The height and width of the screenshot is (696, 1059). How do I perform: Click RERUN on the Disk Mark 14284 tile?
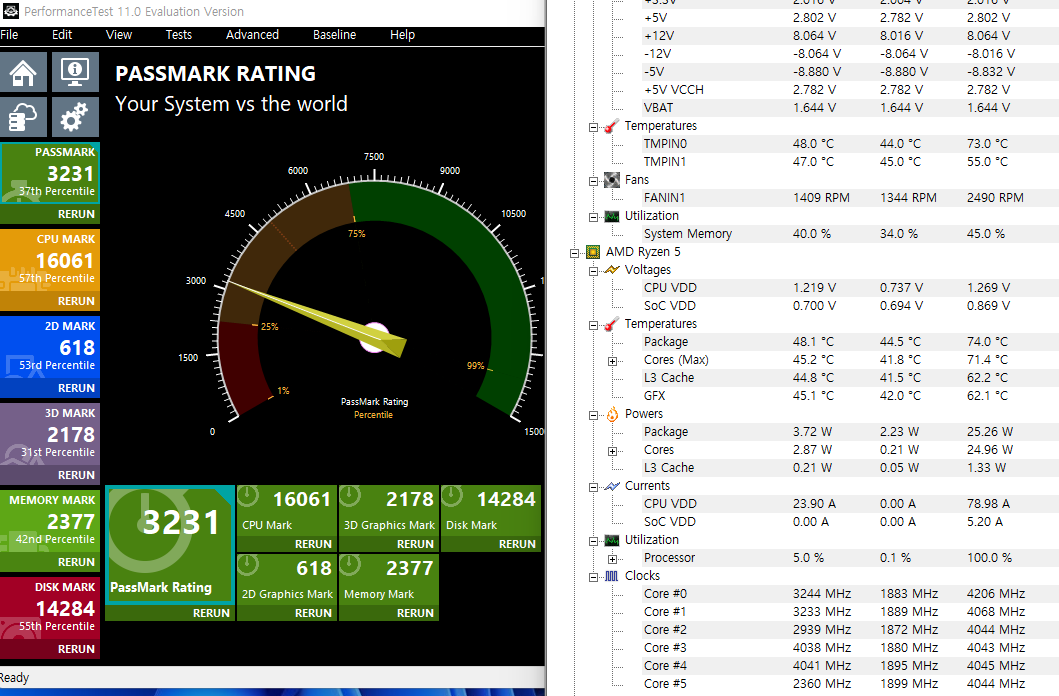pyautogui.click(x=517, y=544)
